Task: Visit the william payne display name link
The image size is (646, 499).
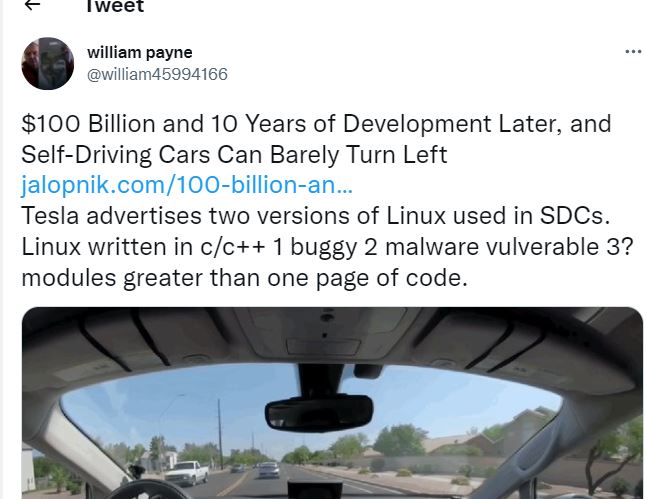Action: 140,52
